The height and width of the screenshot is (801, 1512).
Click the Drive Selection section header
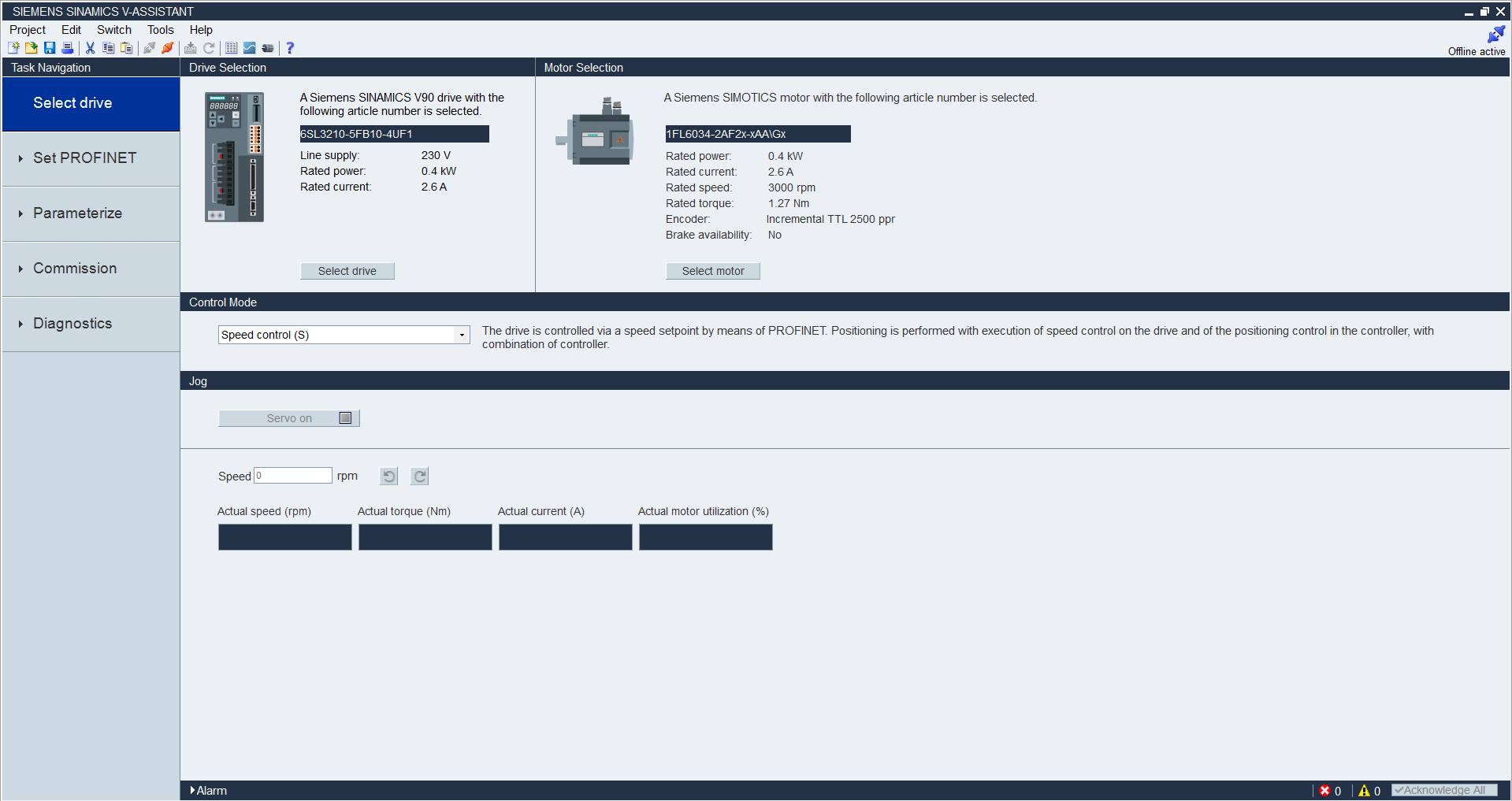click(x=358, y=68)
